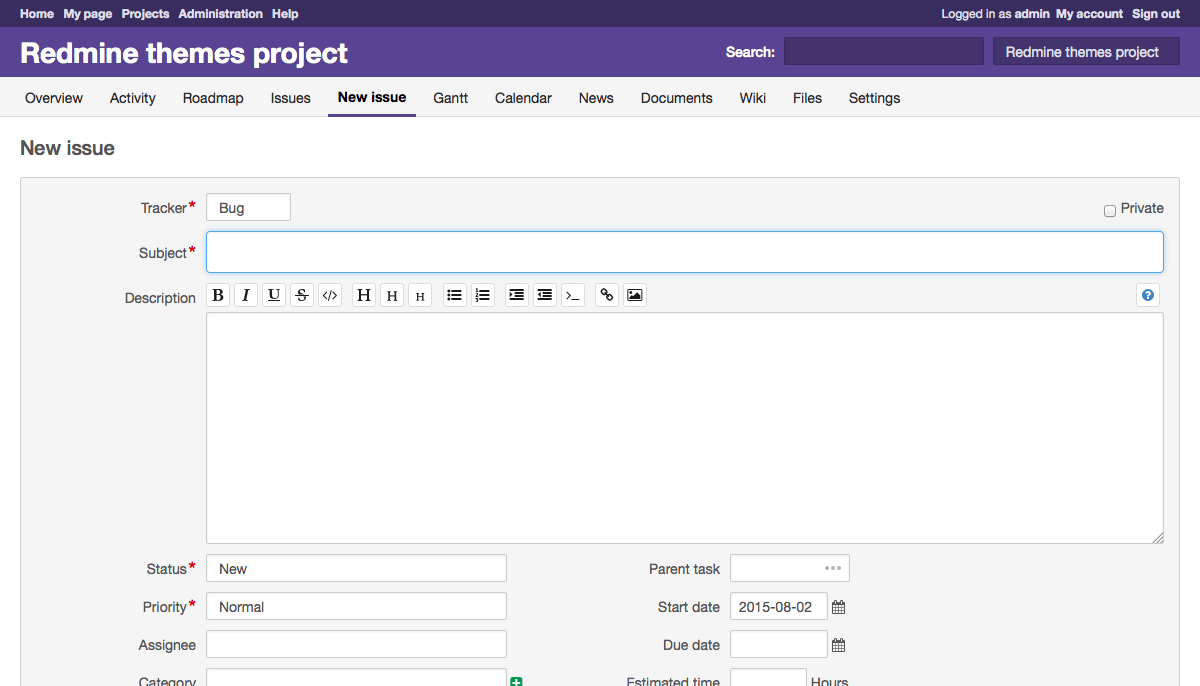Open the formatting help via the question mark icon
Image resolution: width=1200 pixels, height=686 pixels.
pos(1147,294)
